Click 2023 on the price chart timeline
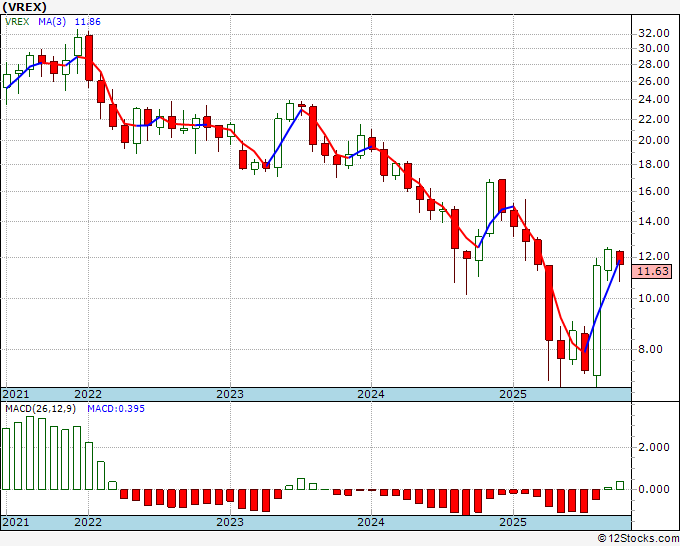Image resolution: width=680 pixels, height=546 pixels. click(230, 394)
